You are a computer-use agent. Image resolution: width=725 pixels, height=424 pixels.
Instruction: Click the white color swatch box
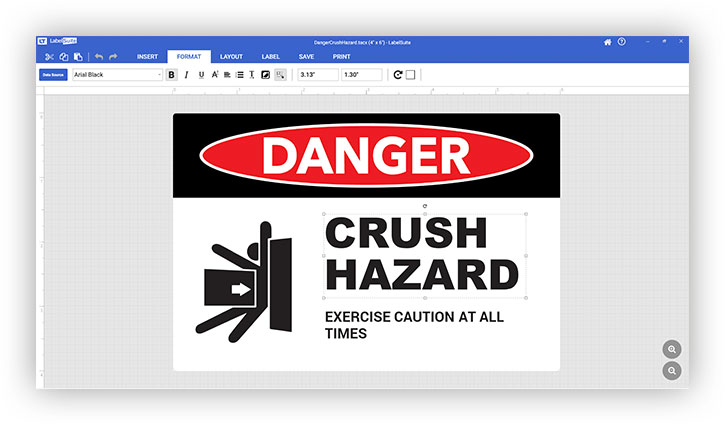tap(410, 75)
